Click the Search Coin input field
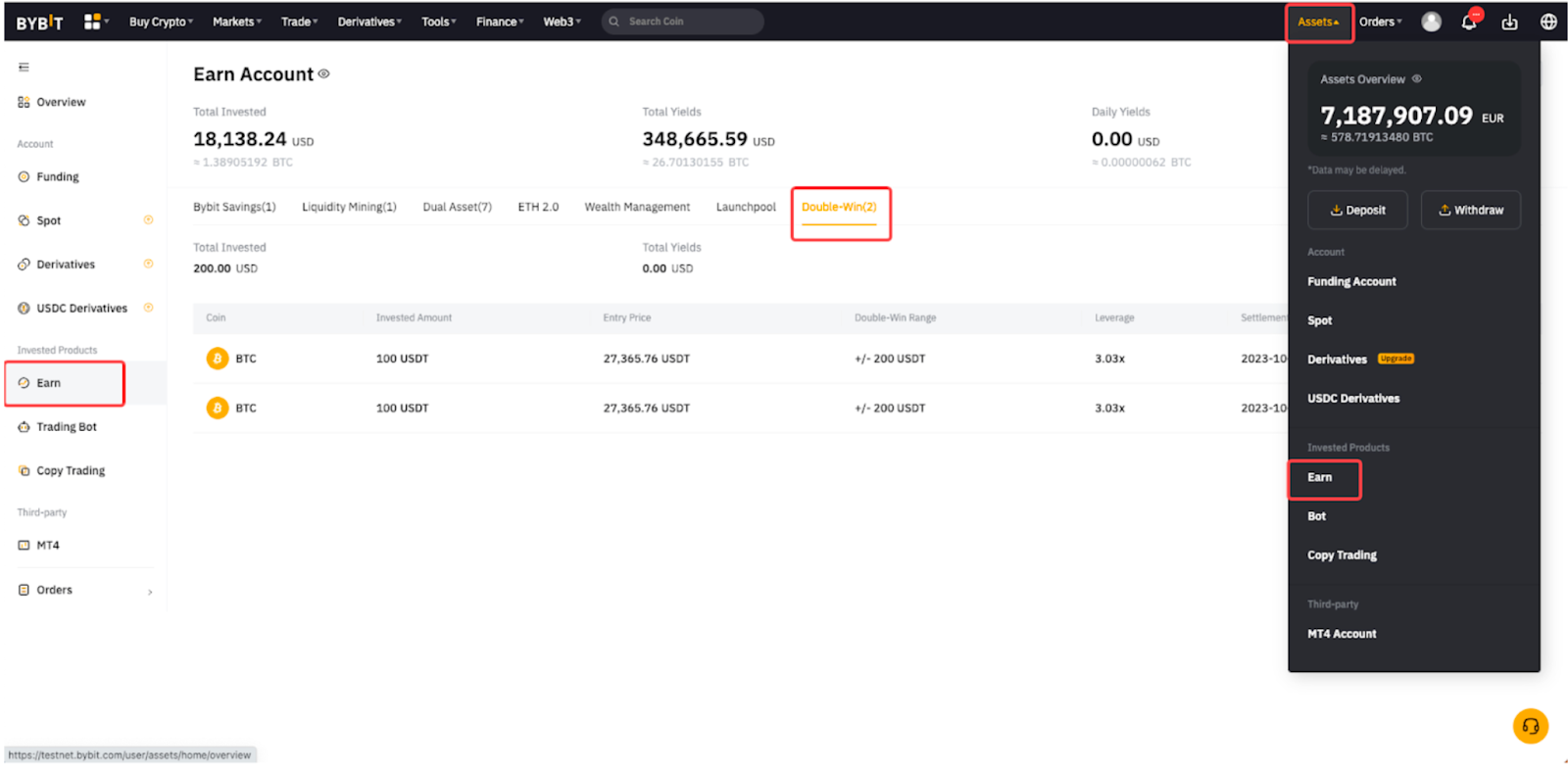This screenshot has width=1568, height=771. click(683, 22)
